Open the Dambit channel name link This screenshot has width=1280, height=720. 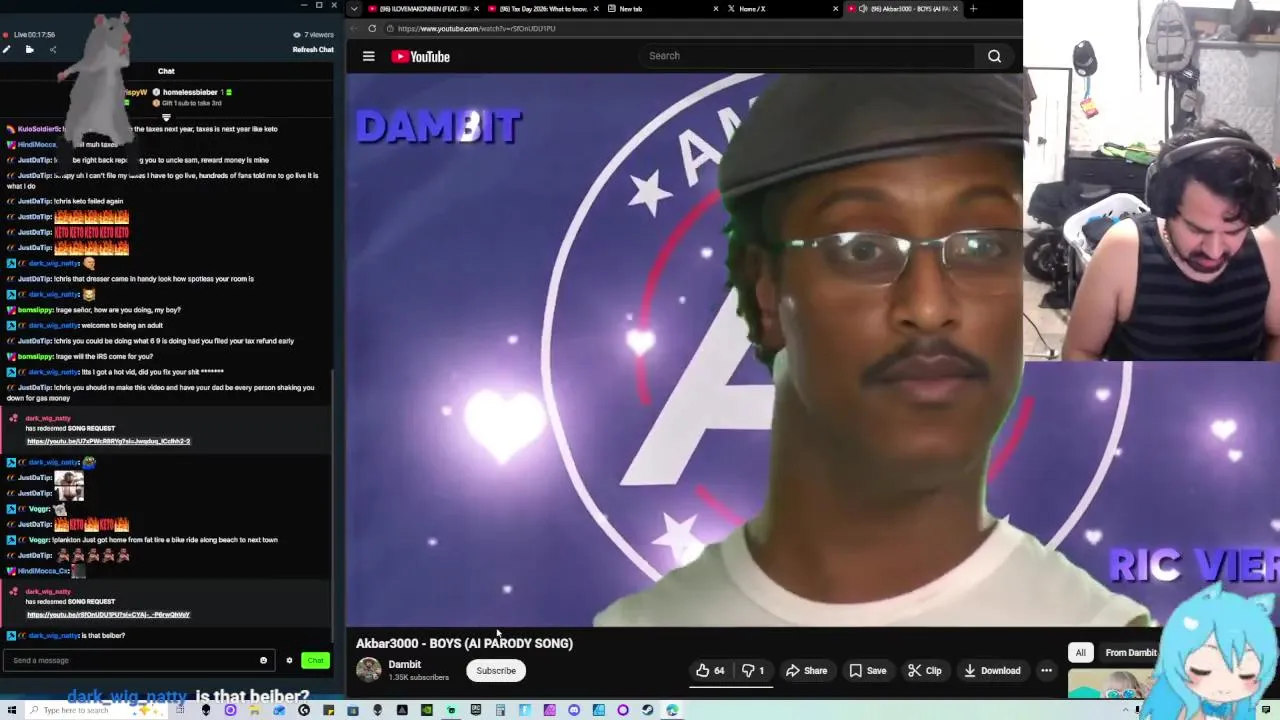404,664
